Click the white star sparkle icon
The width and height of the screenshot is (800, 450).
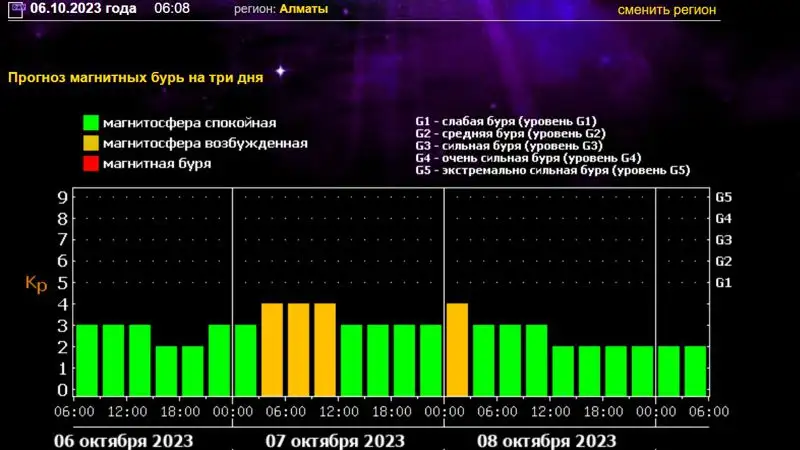pos(280,71)
